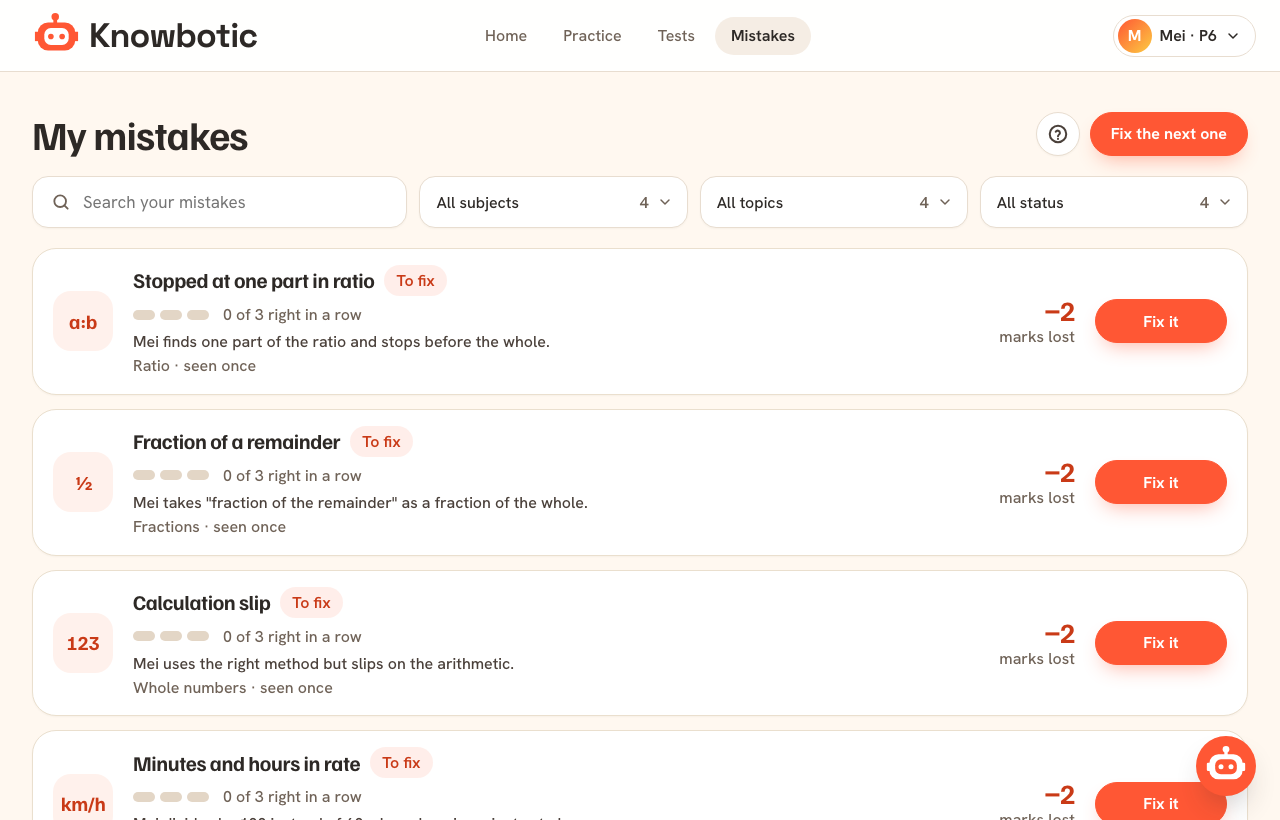This screenshot has width=1280, height=820.
Task: Go to the Practice tab
Action: [592, 36]
